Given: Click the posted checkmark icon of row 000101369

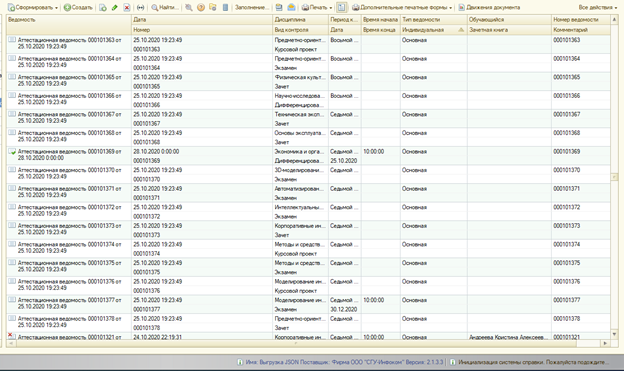Looking at the screenshot, I should pos(12,152).
